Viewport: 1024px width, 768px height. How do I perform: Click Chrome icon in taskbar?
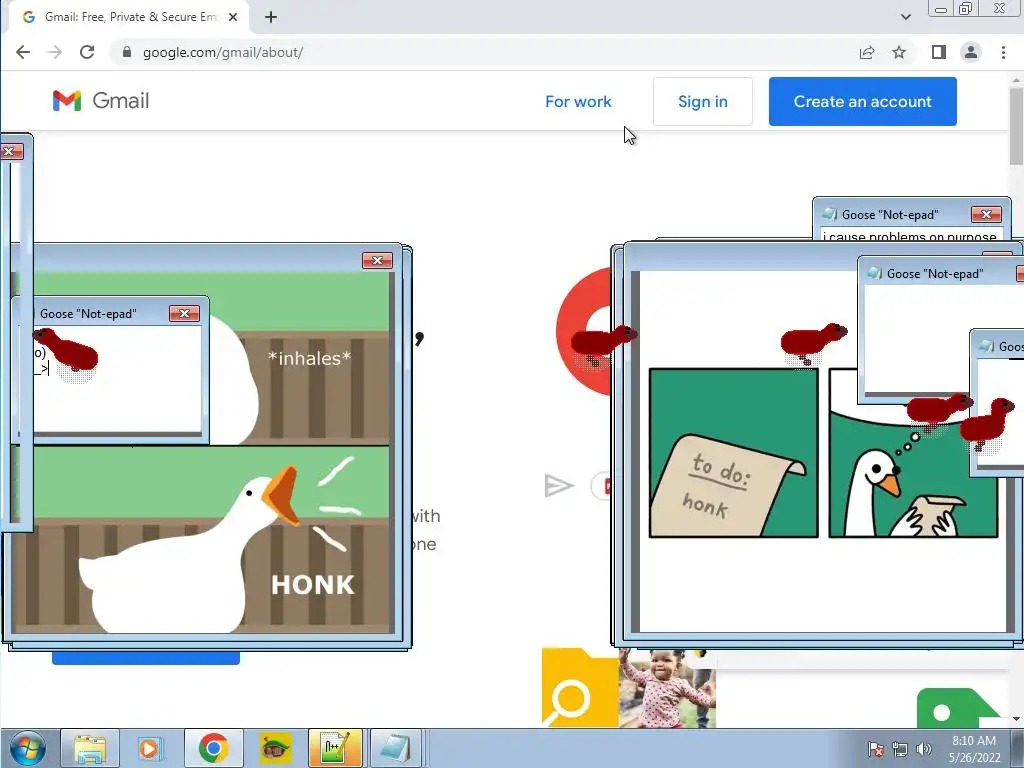pos(213,748)
